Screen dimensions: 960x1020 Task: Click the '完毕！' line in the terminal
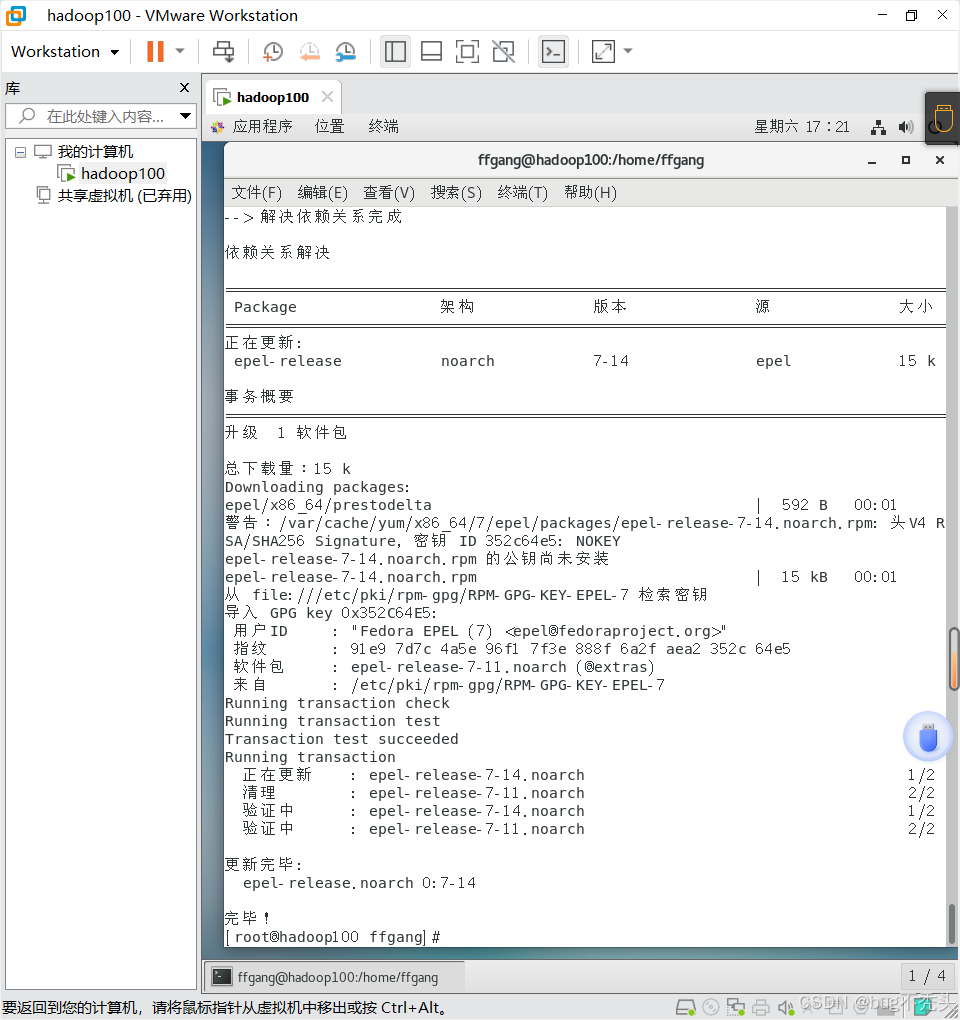pos(247,918)
